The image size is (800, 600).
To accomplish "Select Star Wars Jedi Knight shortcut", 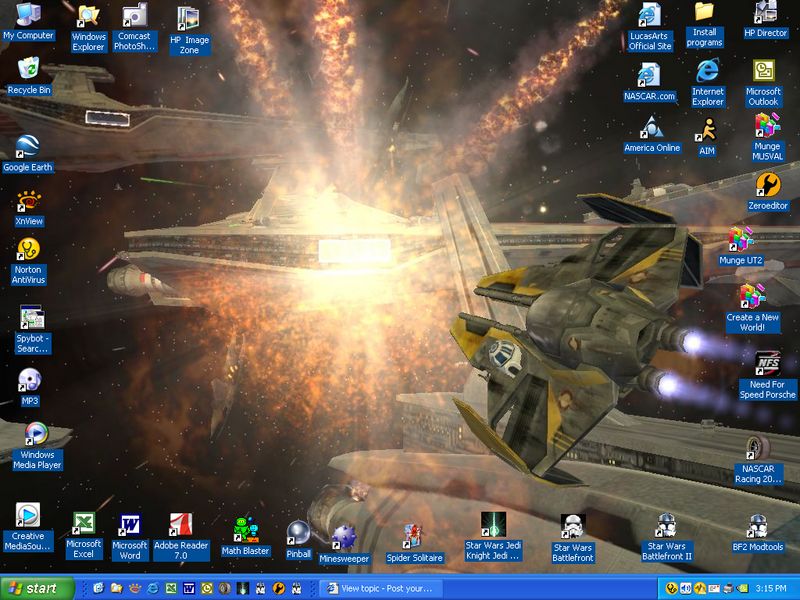I will tap(493, 537).
